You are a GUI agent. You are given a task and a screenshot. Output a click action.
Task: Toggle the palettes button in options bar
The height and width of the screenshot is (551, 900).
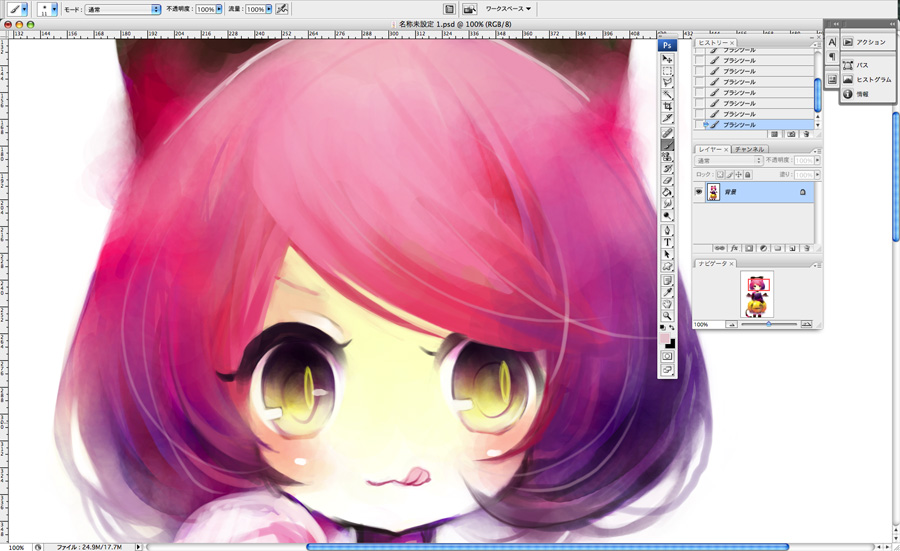tap(449, 9)
